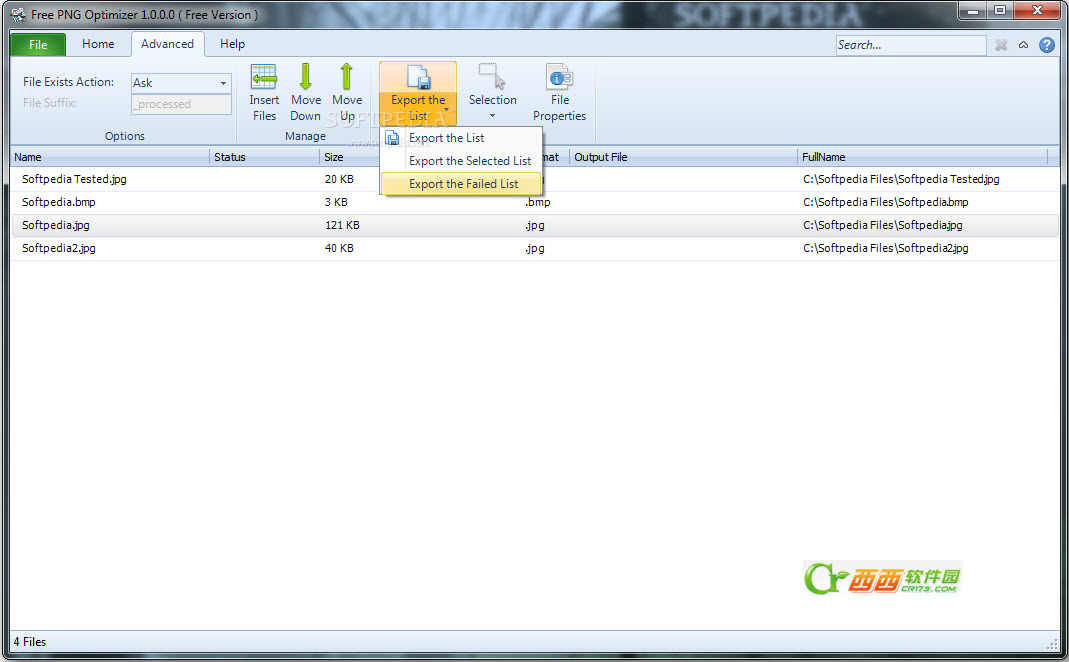This screenshot has height=662, width=1069.
Task: Click C:\Softpedia Files\Softpedia Tested.jpg path
Action: pos(901,179)
